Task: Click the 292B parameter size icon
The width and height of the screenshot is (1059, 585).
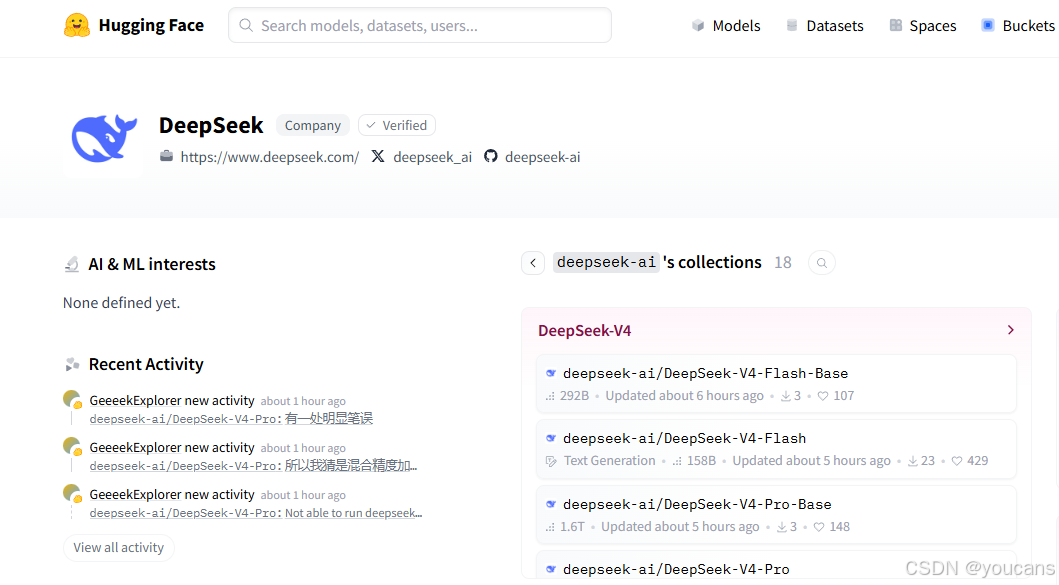Action: 550,396
